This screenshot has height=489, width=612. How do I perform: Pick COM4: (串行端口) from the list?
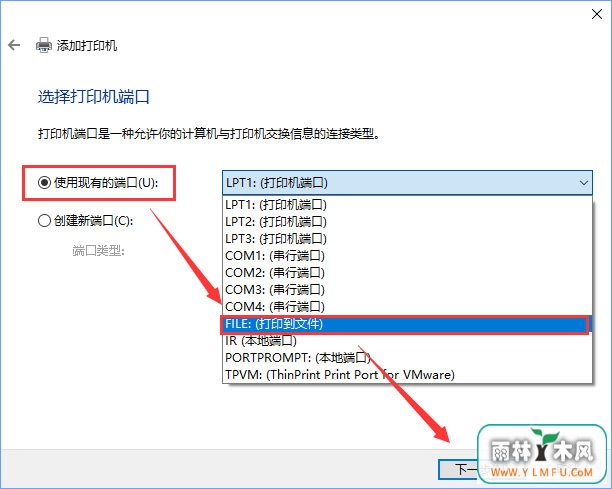point(407,307)
